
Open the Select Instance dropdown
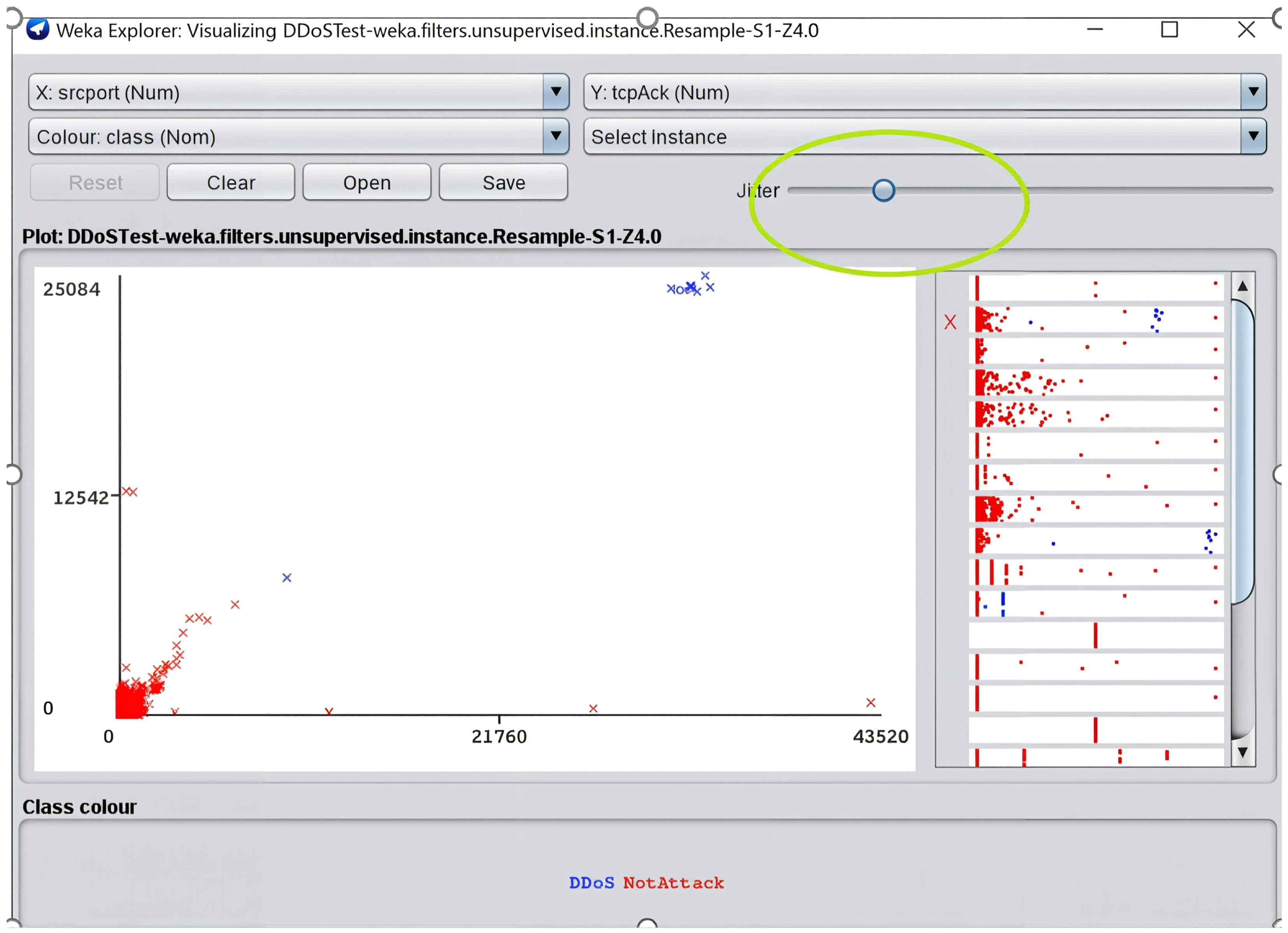pos(925,137)
